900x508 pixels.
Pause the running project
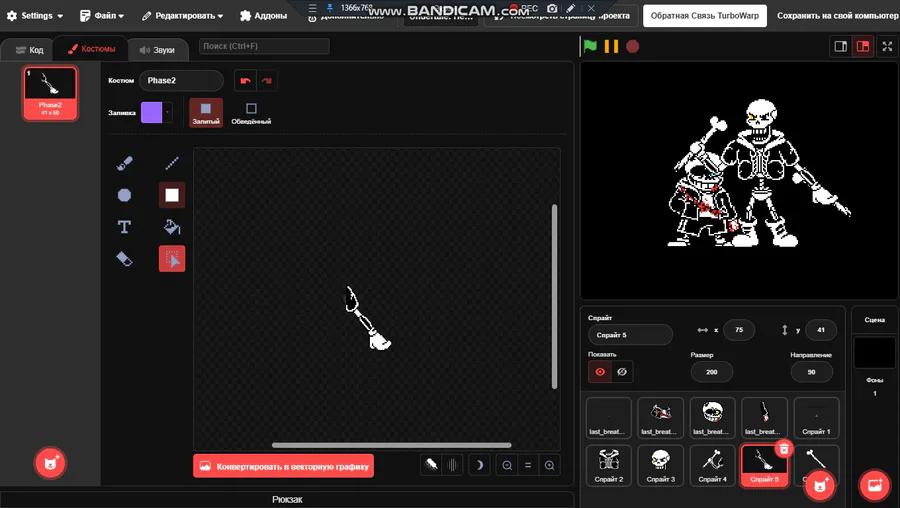tap(611, 46)
